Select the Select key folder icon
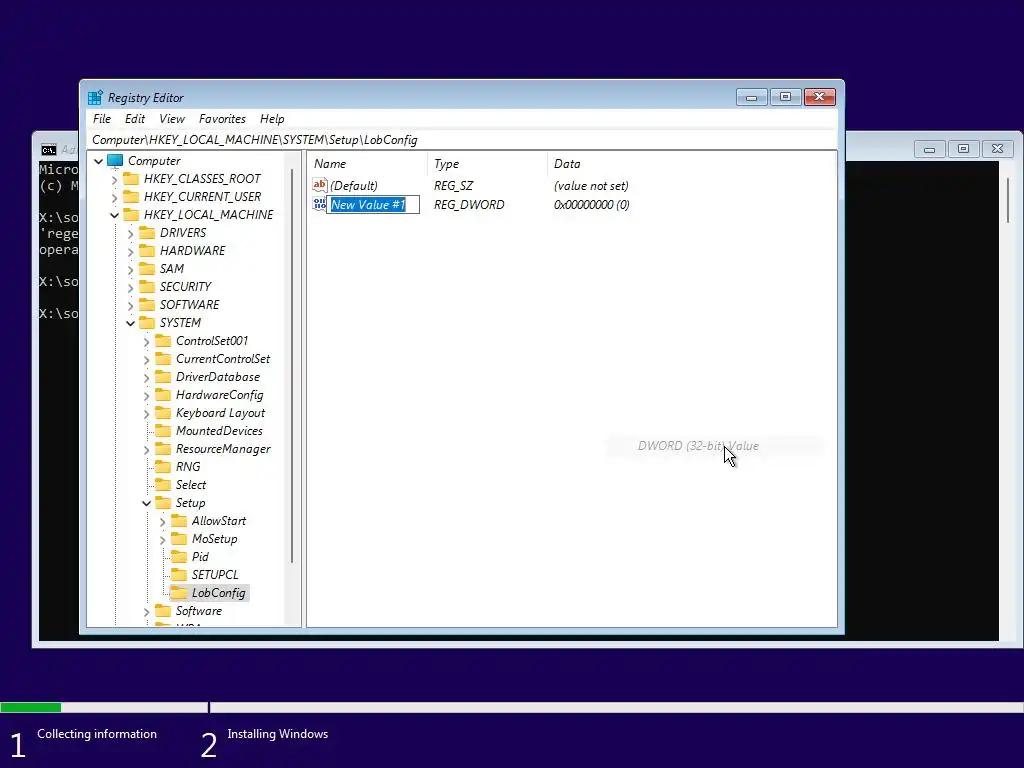This screenshot has width=1024, height=768. point(163,484)
